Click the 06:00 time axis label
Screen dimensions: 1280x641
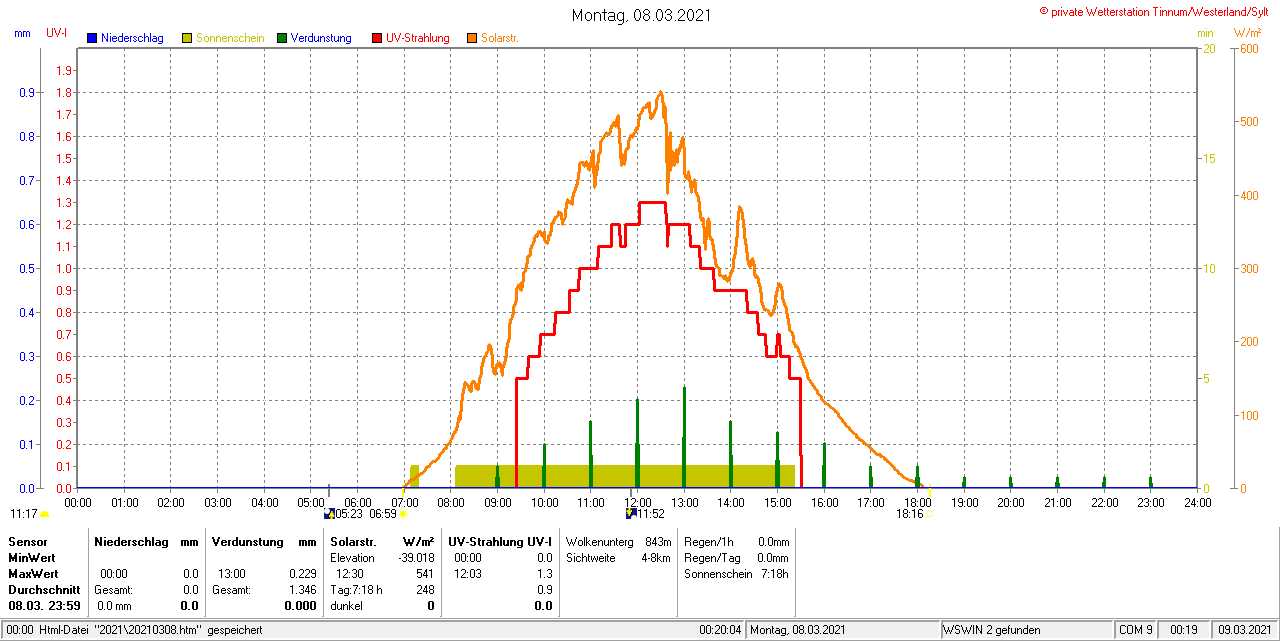point(358,502)
